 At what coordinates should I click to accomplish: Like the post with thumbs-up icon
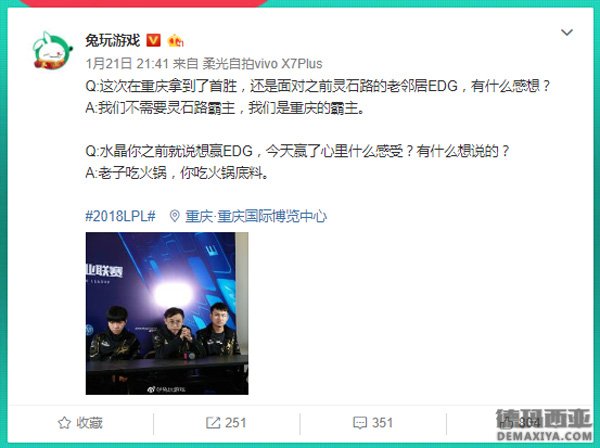coord(507,423)
